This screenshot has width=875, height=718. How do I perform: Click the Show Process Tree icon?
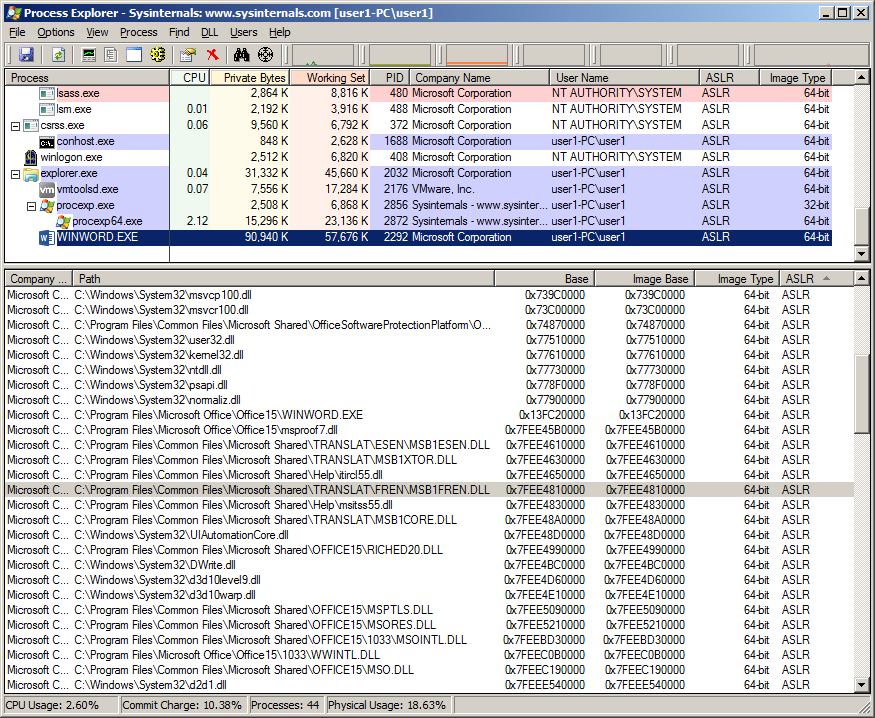tap(112, 55)
